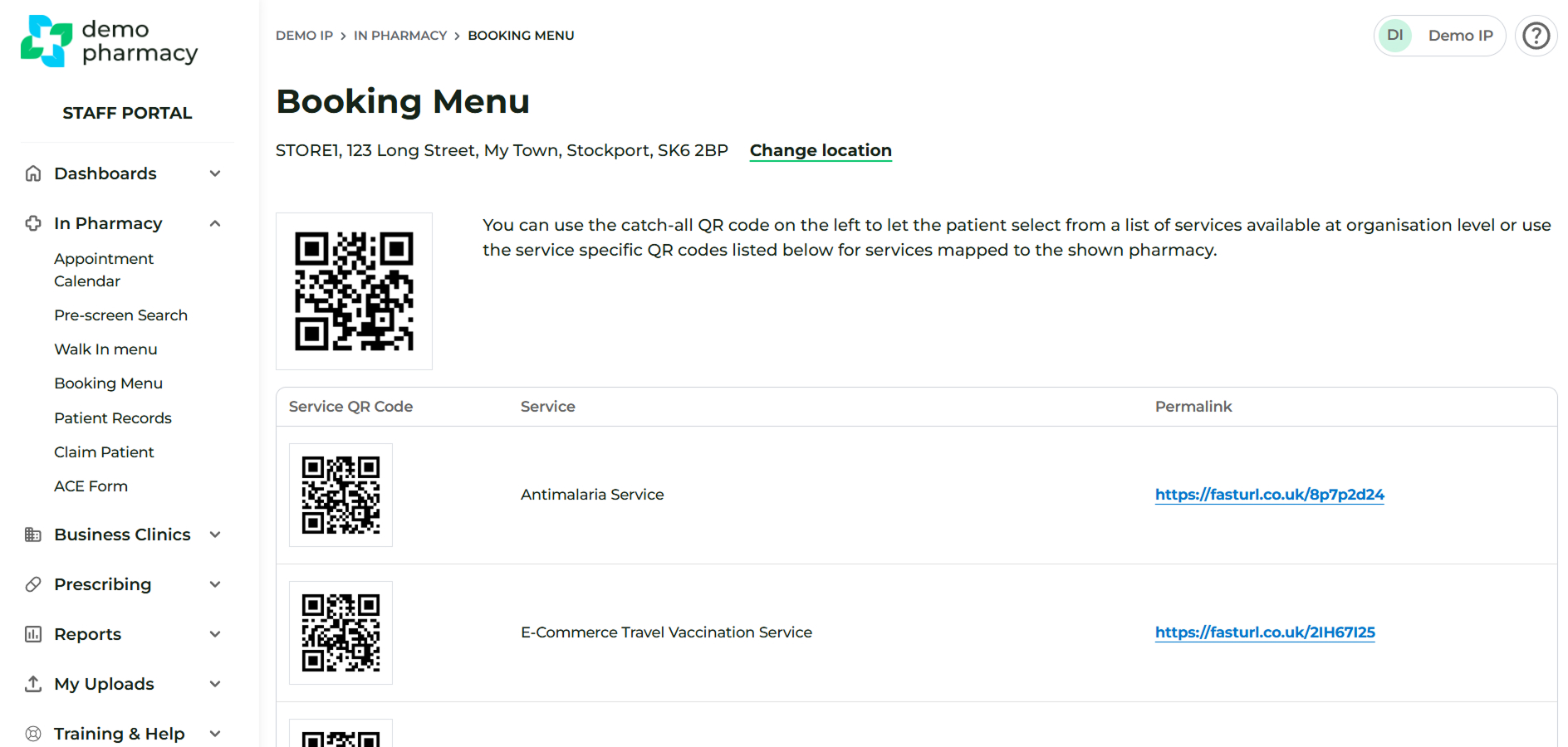This screenshot has width=1568, height=747.
Task: Click the catch-all QR code image
Action: coord(354,291)
